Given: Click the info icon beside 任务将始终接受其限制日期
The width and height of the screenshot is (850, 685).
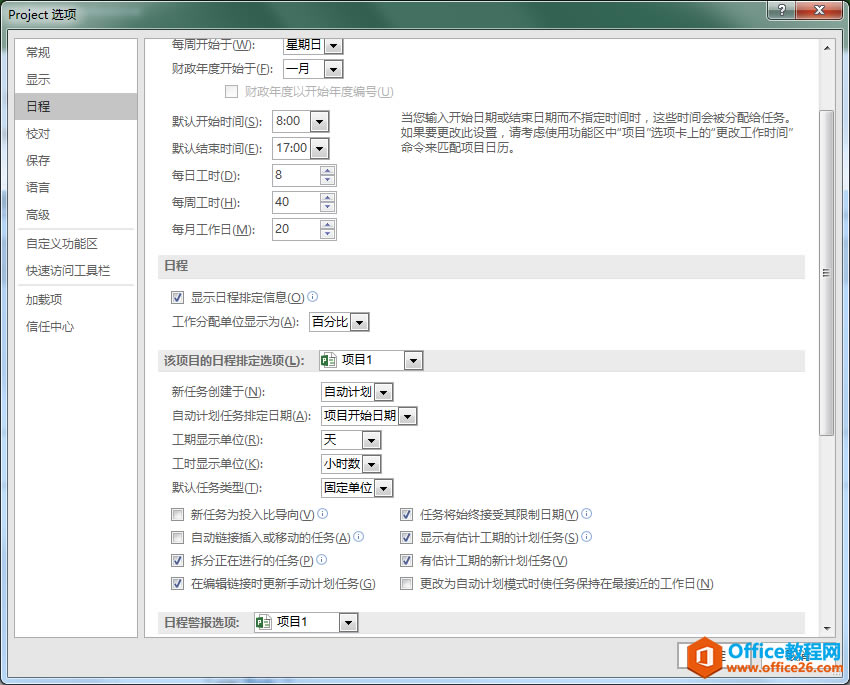Looking at the screenshot, I should pyautogui.click(x=586, y=514).
